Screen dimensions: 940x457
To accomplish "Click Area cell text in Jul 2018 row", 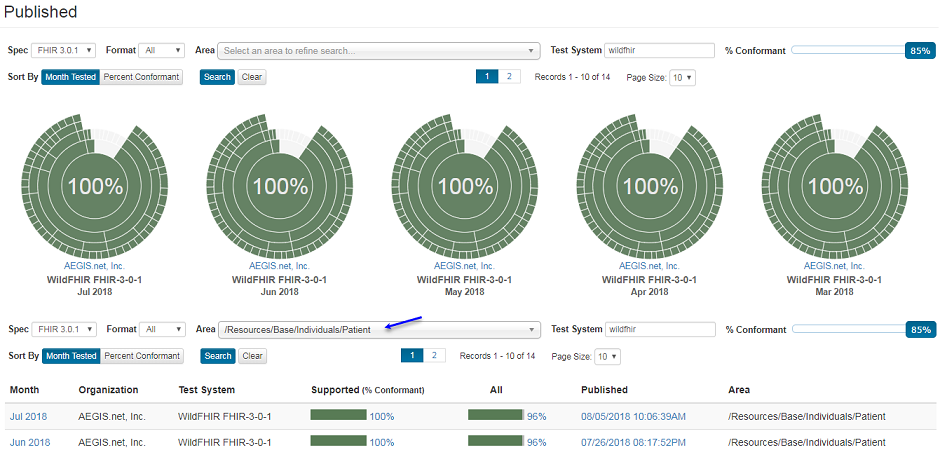I will click(806, 416).
